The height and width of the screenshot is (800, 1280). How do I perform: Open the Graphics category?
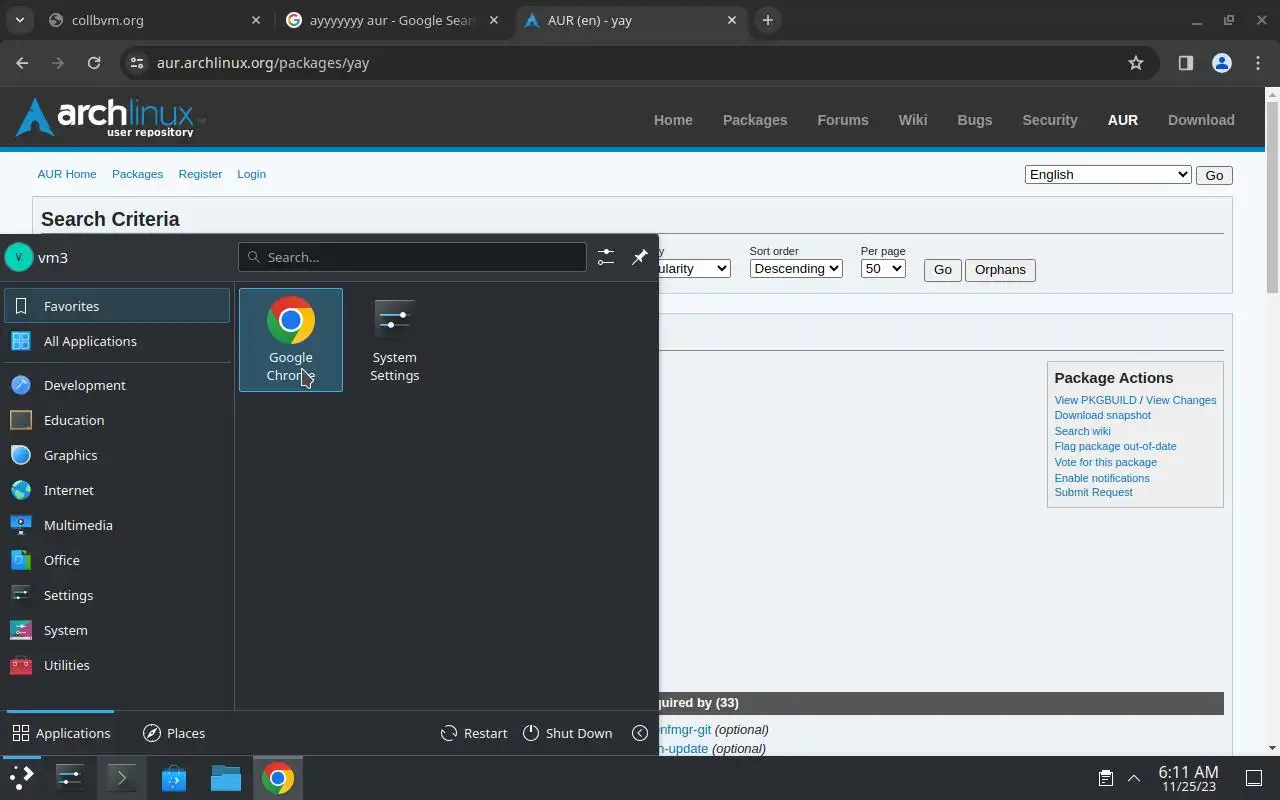click(117, 455)
